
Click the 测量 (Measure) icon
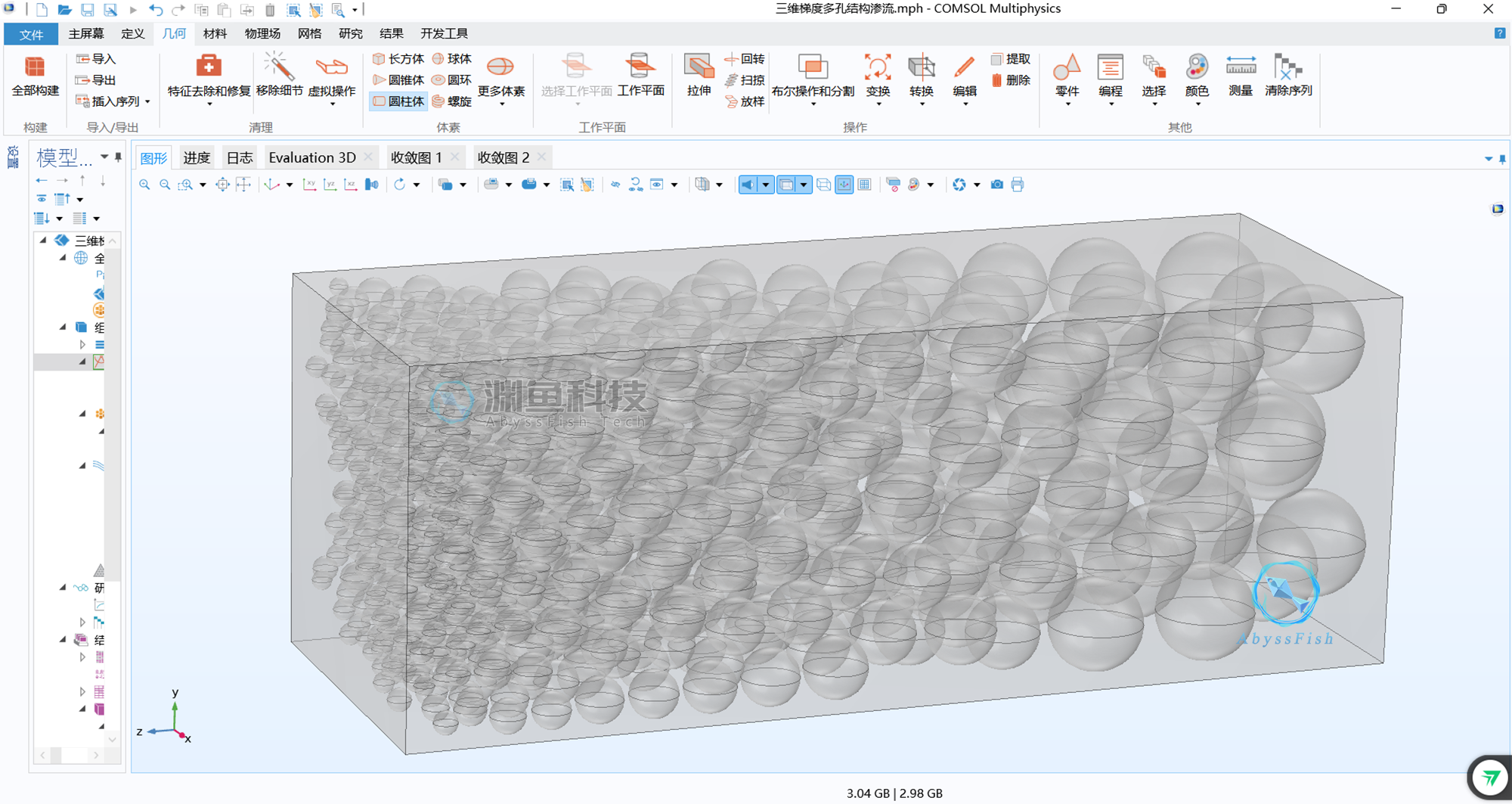(x=1241, y=76)
